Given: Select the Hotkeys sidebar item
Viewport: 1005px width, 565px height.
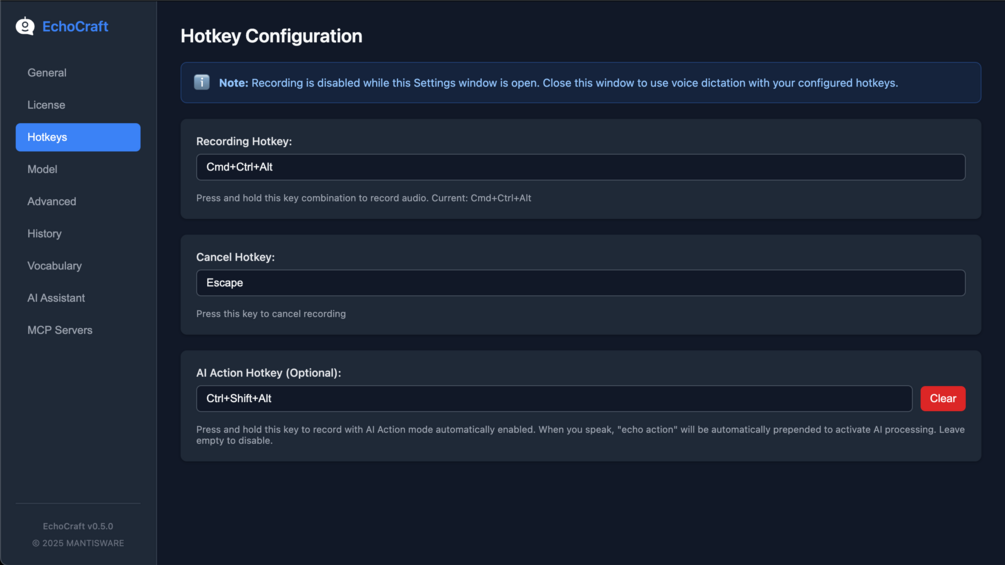Looking at the screenshot, I should click(78, 137).
